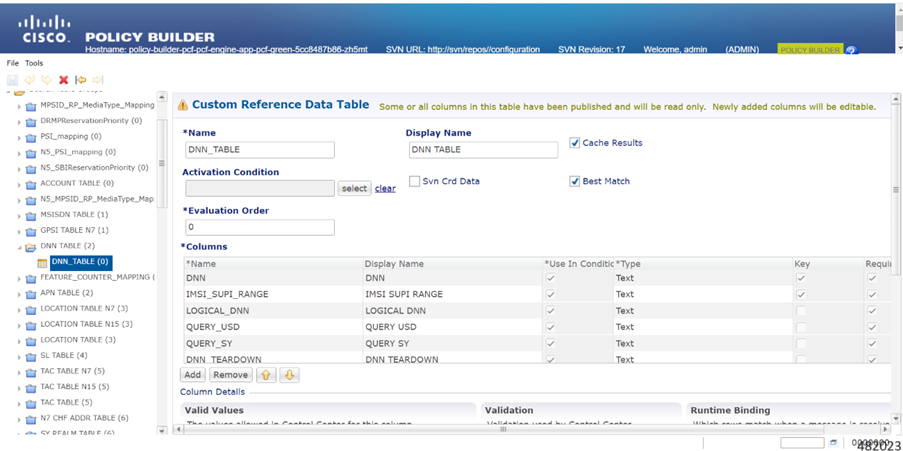903x451 pixels.
Task: Expand the TAC TABLE (5) node
Action: (19, 403)
